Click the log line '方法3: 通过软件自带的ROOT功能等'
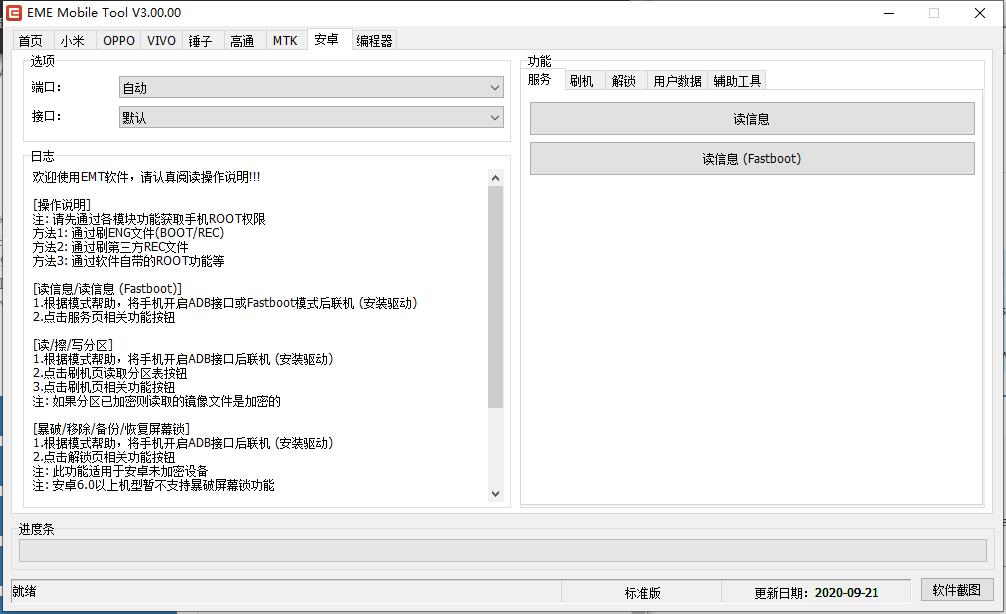Image resolution: width=1006 pixels, height=614 pixels. pyautogui.click(x=128, y=261)
